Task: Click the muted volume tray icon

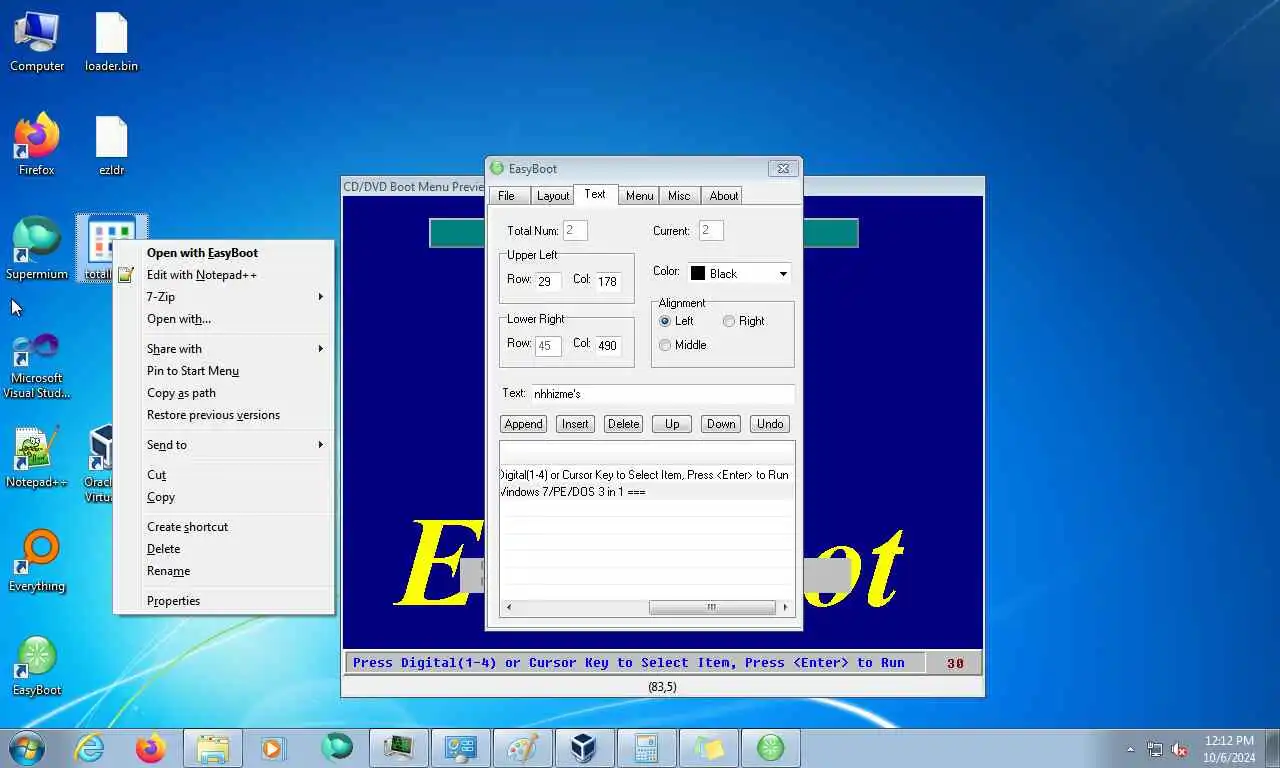Action: point(1180,749)
